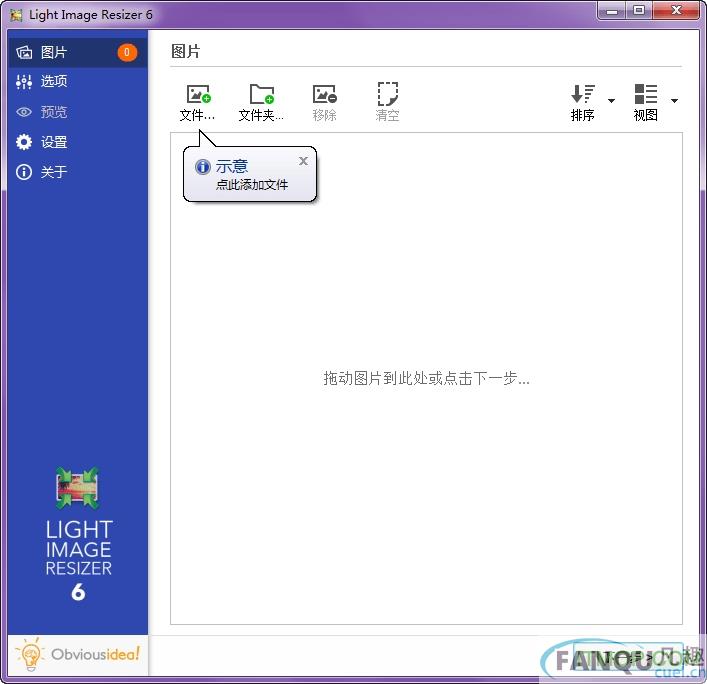Expand the 排序 dropdown arrow
The image size is (707, 684).
[x=611, y=101]
